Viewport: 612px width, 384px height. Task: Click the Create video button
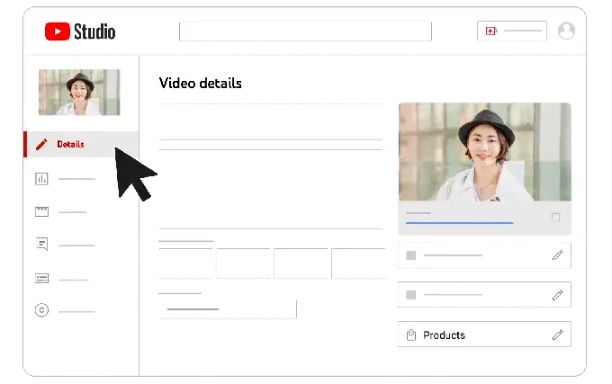coord(512,31)
